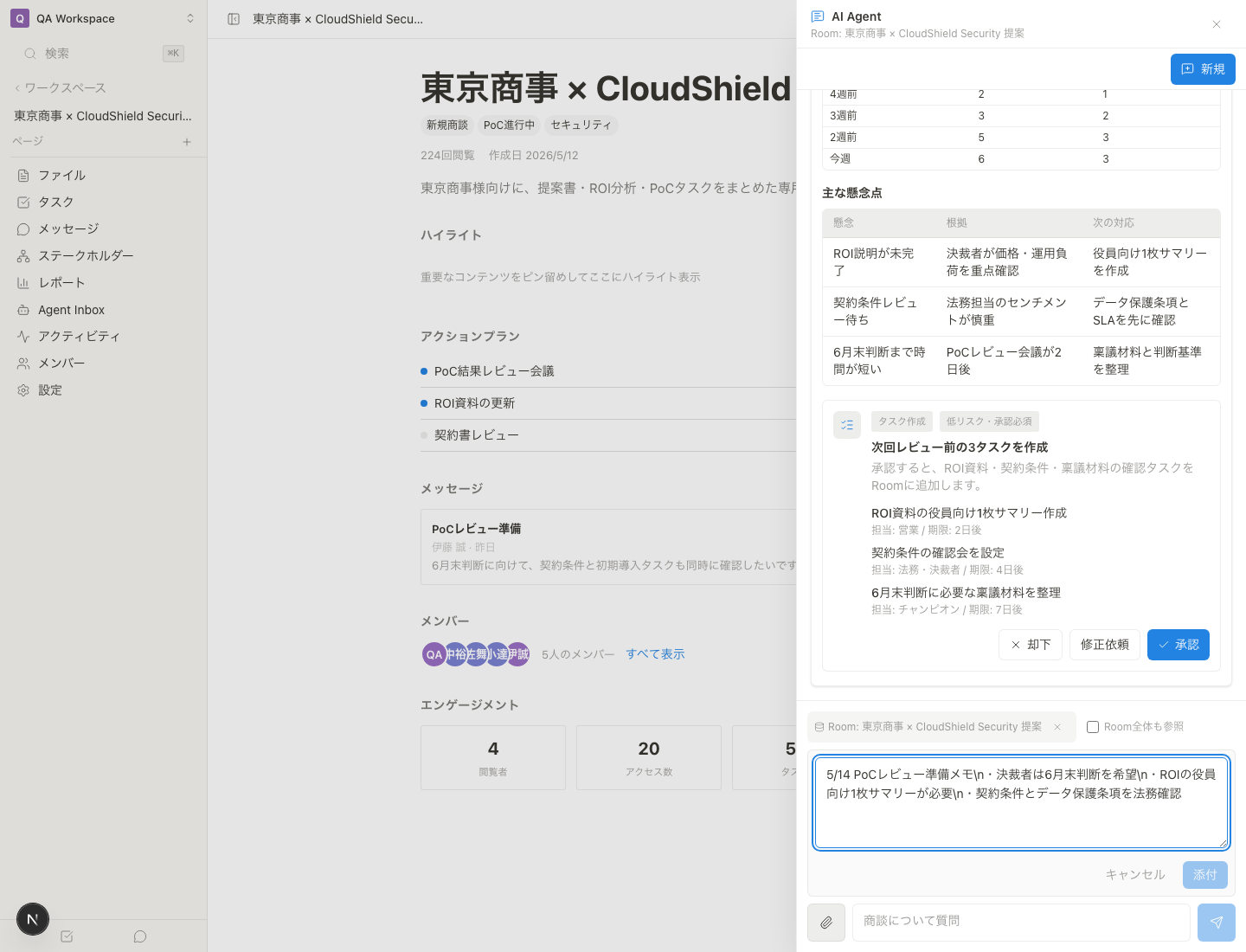Remove the Room context chip
Image resolution: width=1246 pixels, height=952 pixels.
pyautogui.click(x=1057, y=727)
